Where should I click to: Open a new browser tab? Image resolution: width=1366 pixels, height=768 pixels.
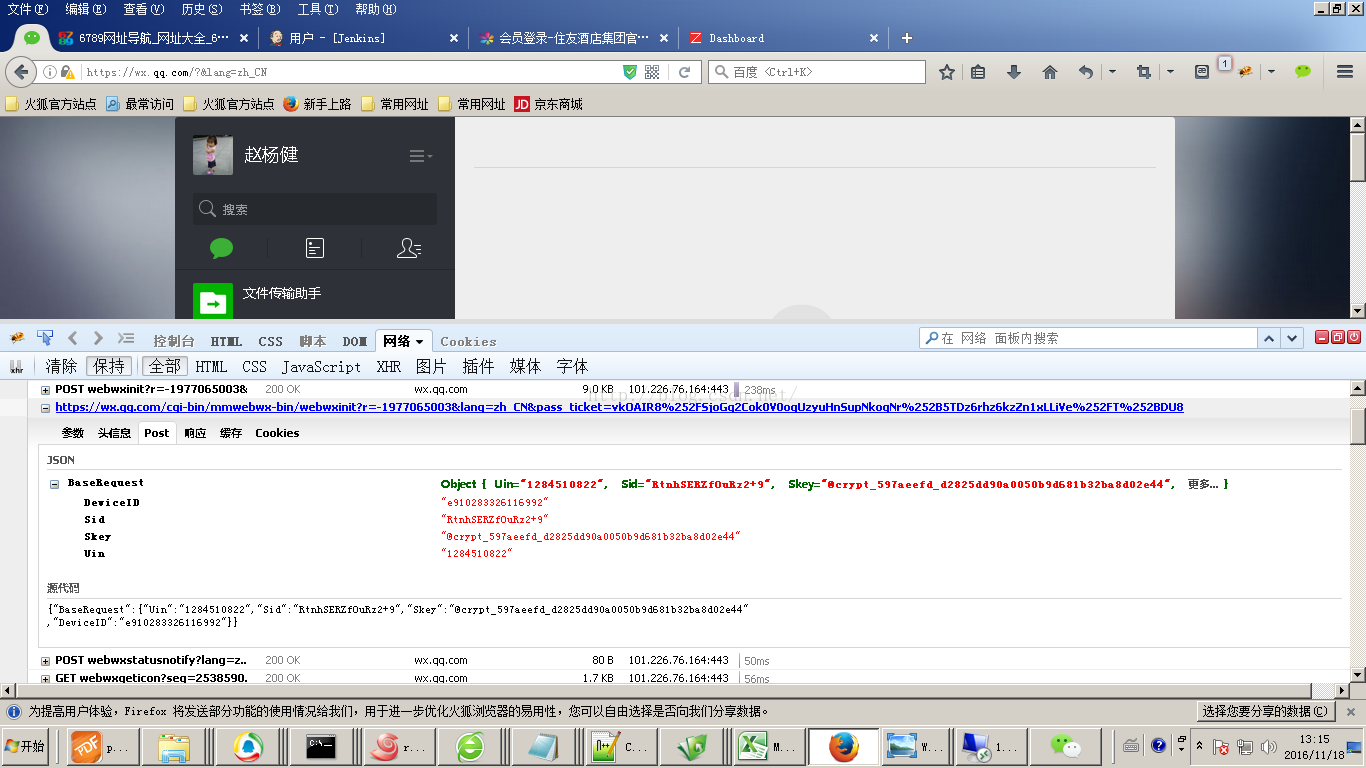pos(907,38)
